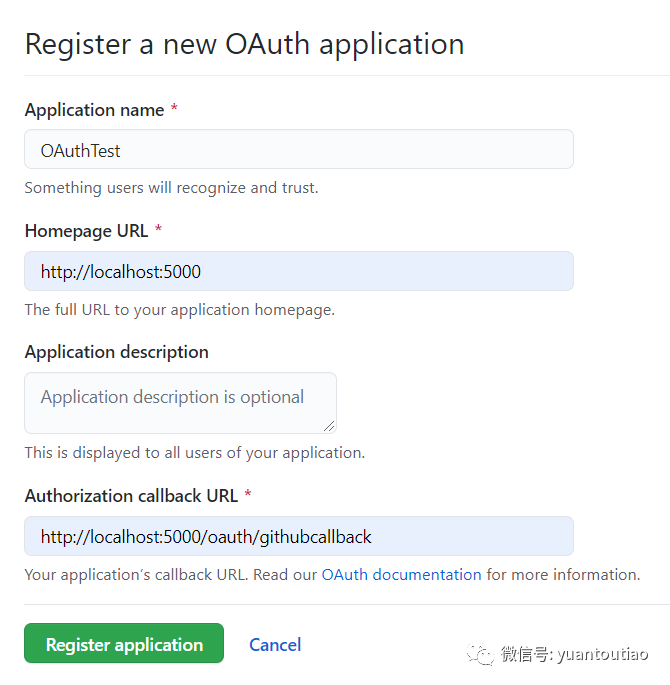
Task: Click the description textarea resize handle
Action: pos(329,426)
